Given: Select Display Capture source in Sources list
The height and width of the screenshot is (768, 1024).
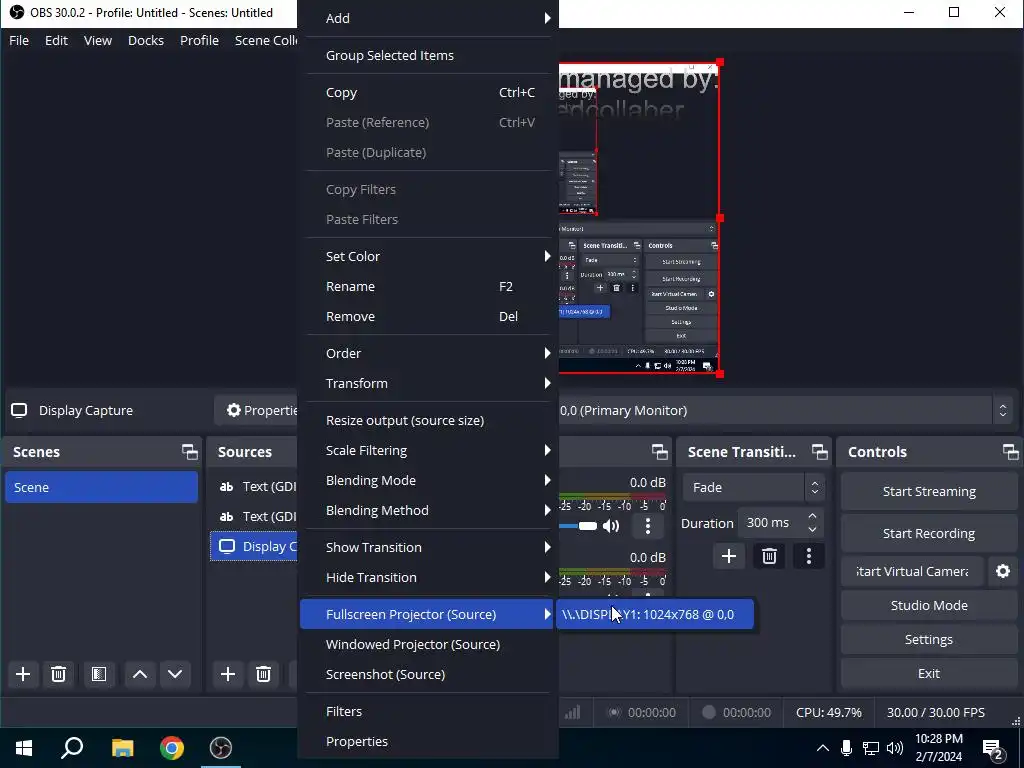Looking at the screenshot, I should [x=255, y=547].
